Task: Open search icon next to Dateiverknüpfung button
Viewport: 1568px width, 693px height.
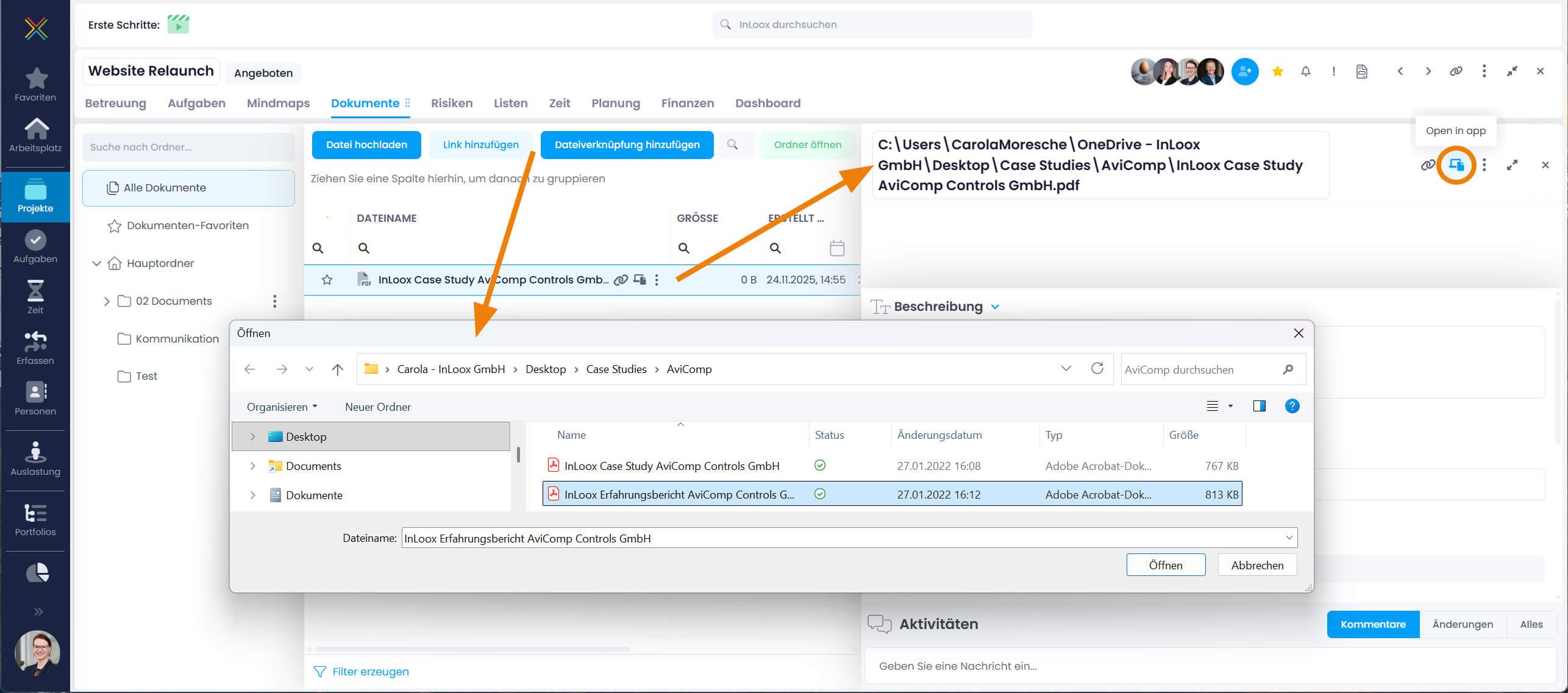Action: tap(732, 144)
